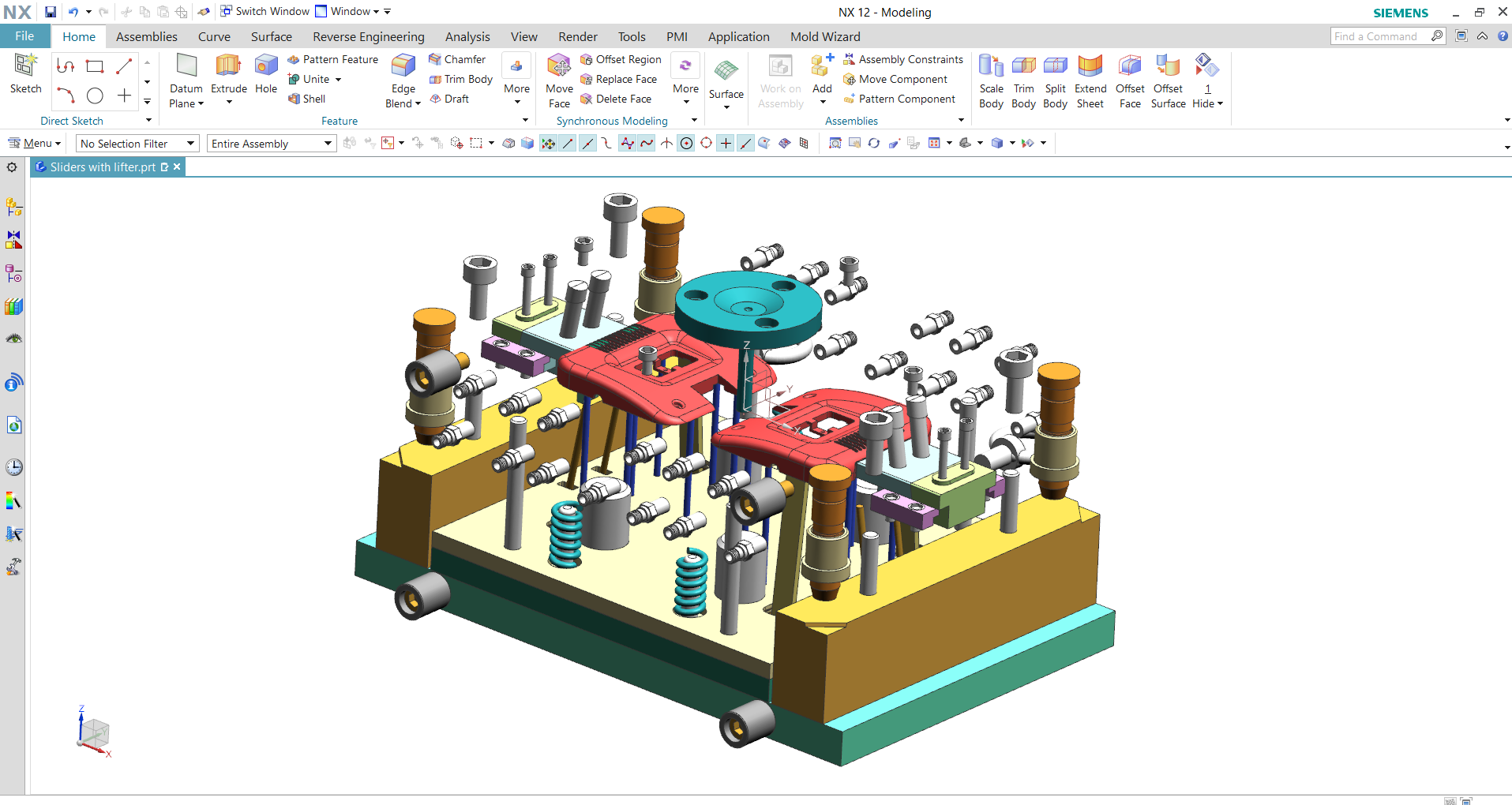Expand the Window menu dropdown
This screenshot has height=805, width=1512.
pyautogui.click(x=377, y=12)
